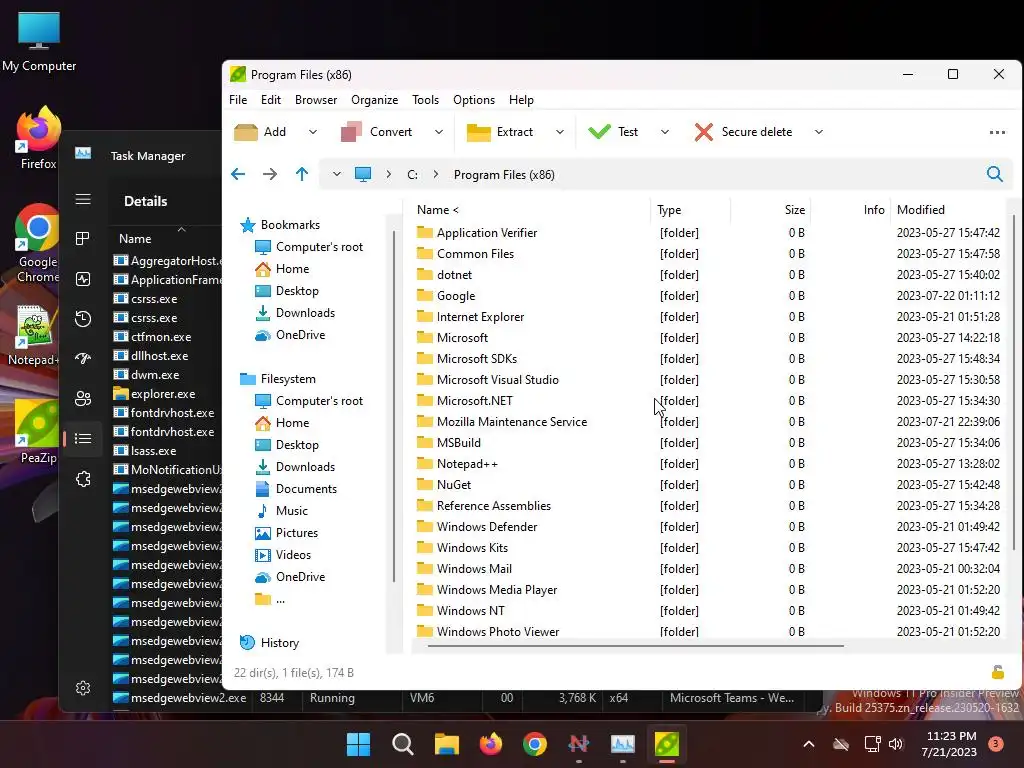
Task: Open Task Manager Startup apps icon
Action: 83,359
